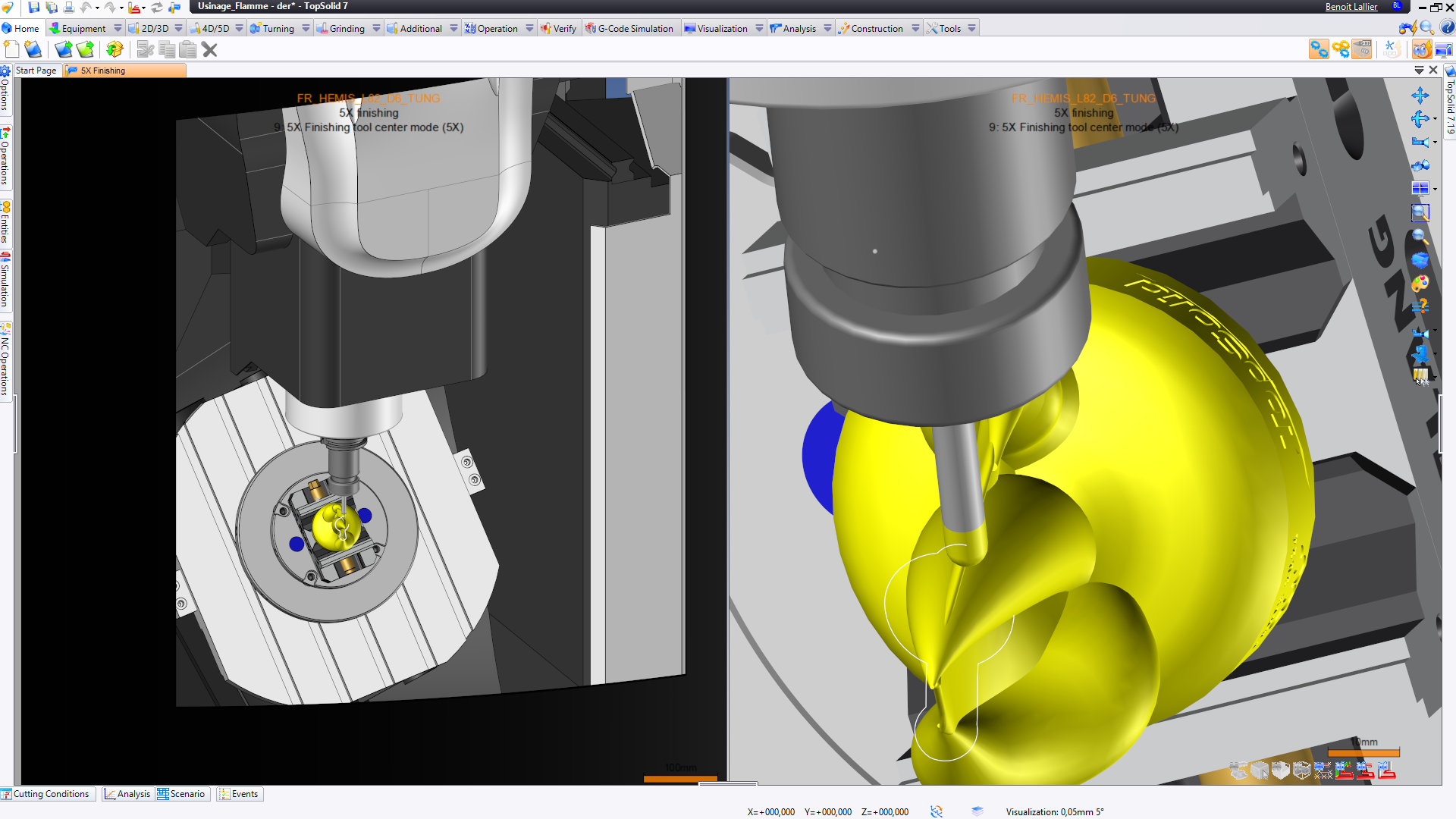The image size is (1456, 819).
Task: Expand the Visualization menu dropdown arrow
Action: [x=760, y=28]
